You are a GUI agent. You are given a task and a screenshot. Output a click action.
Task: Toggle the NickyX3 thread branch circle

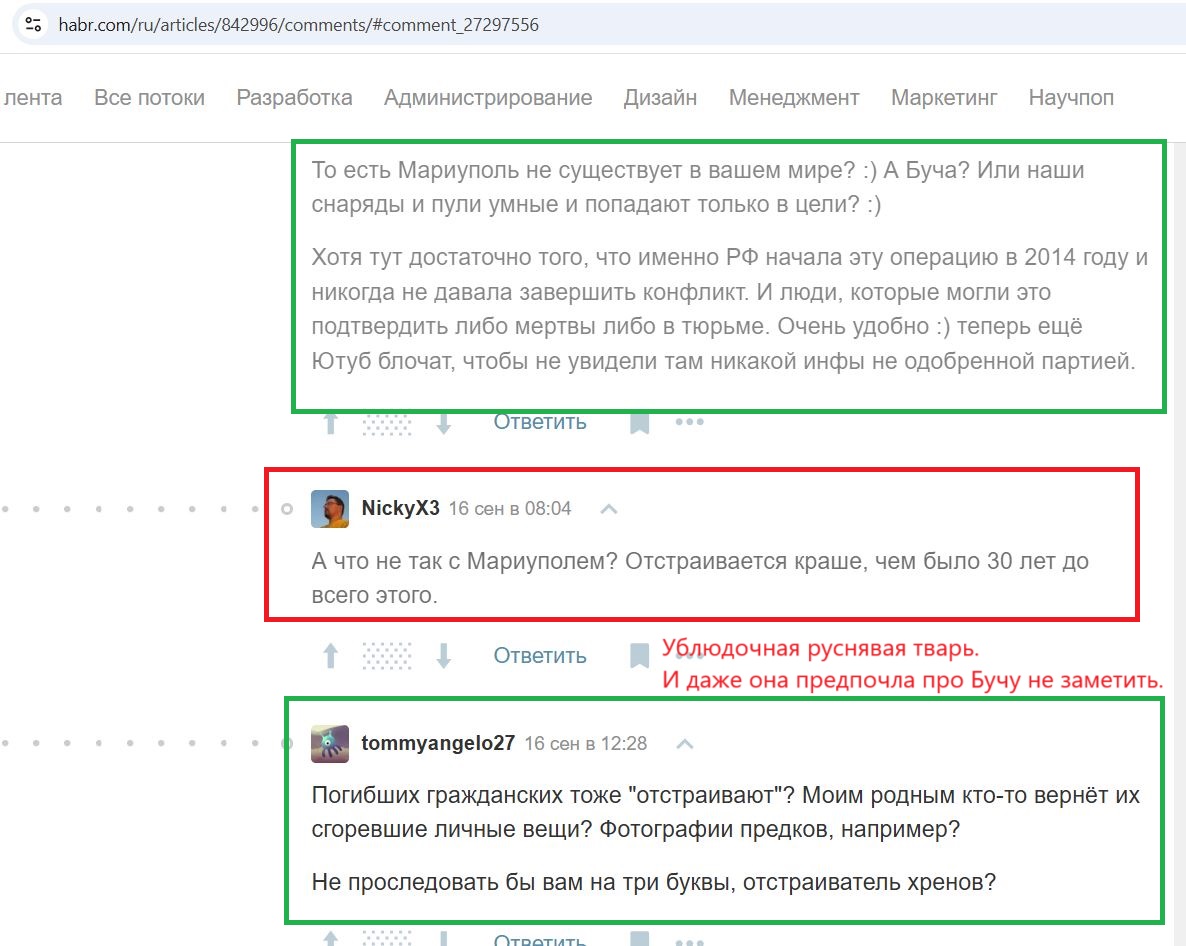click(x=287, y=509)
